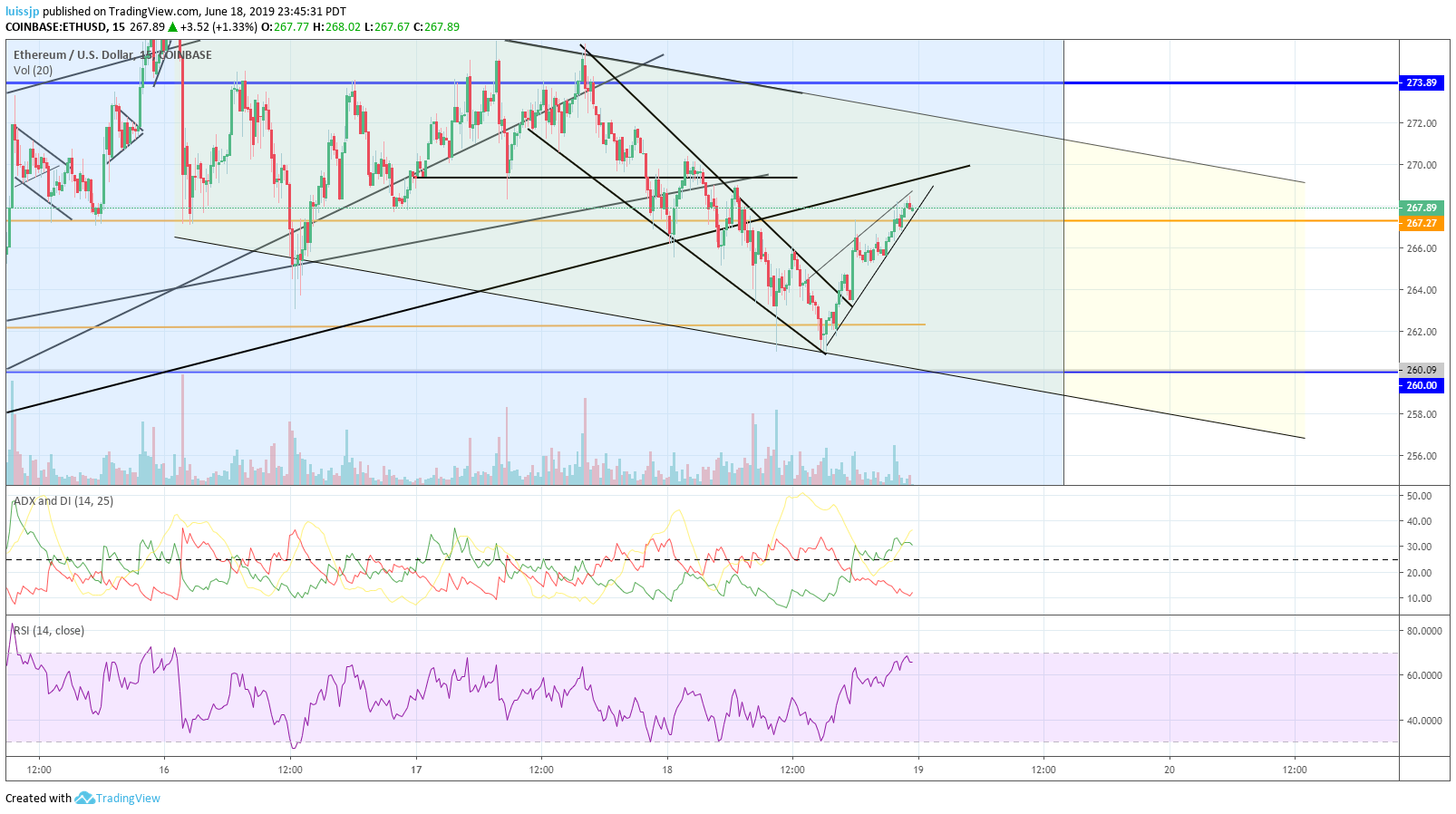Click the '40.00' ADX axis value

pos(1419,521)
